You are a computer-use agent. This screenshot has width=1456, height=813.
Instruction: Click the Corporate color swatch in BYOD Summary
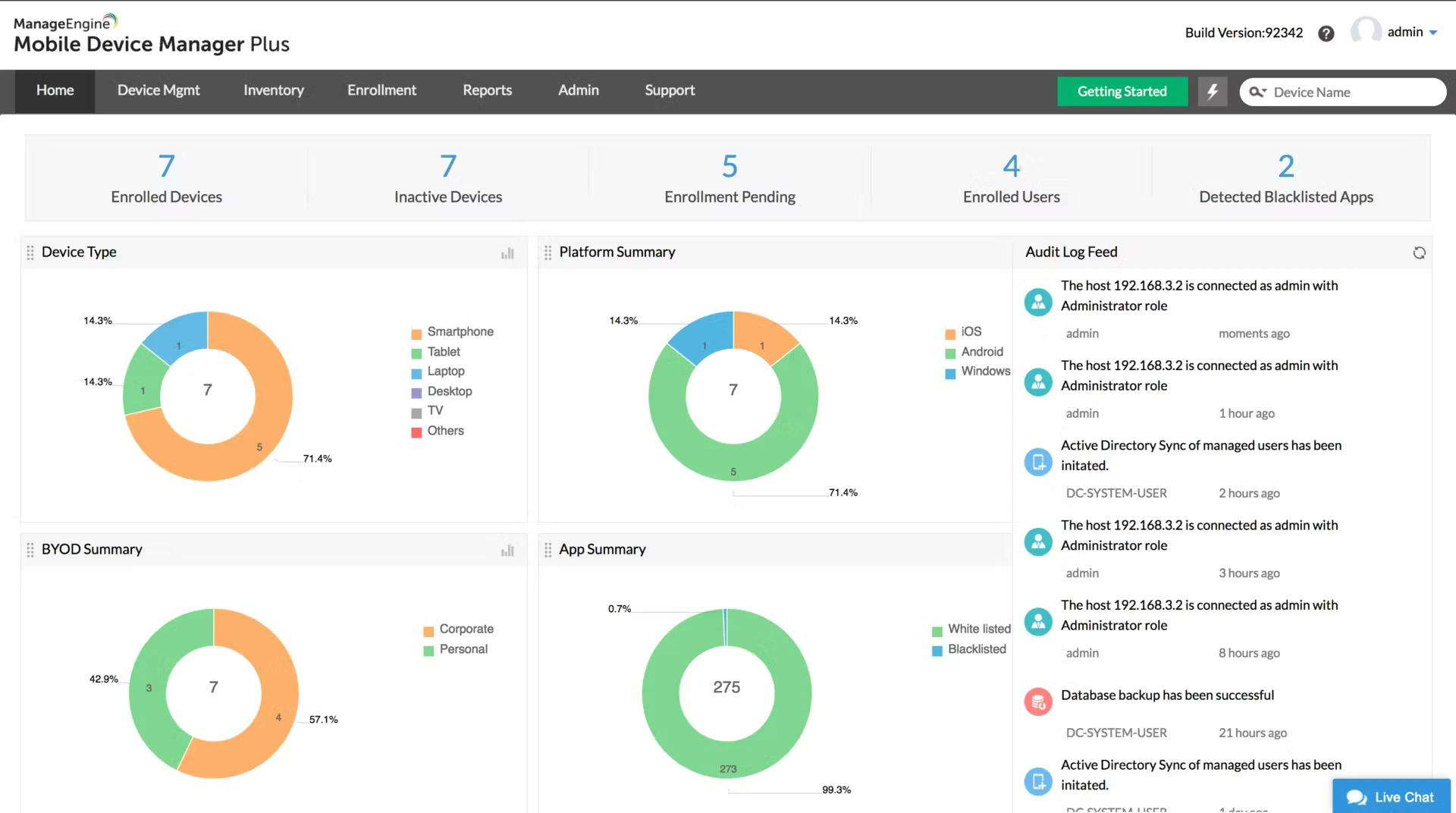428,629
